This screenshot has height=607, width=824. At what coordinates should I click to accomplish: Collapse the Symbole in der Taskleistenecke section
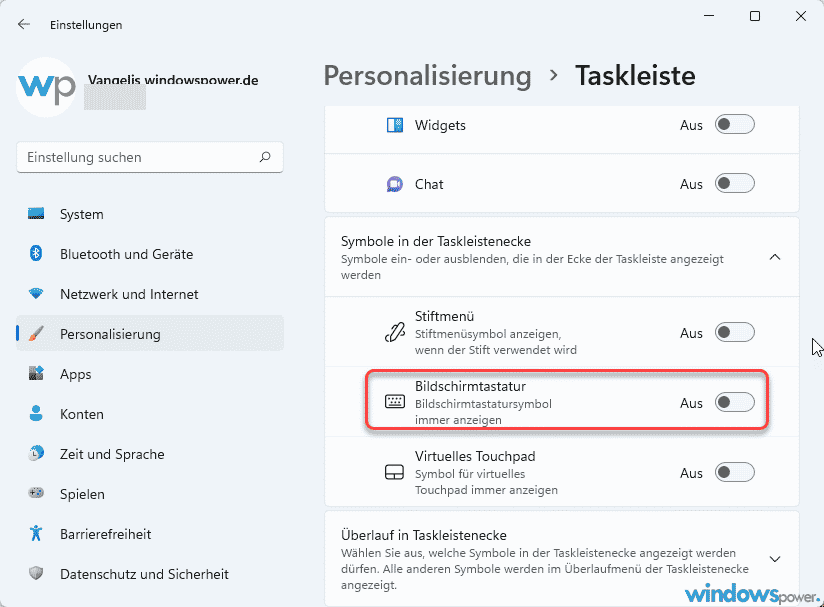775,257
